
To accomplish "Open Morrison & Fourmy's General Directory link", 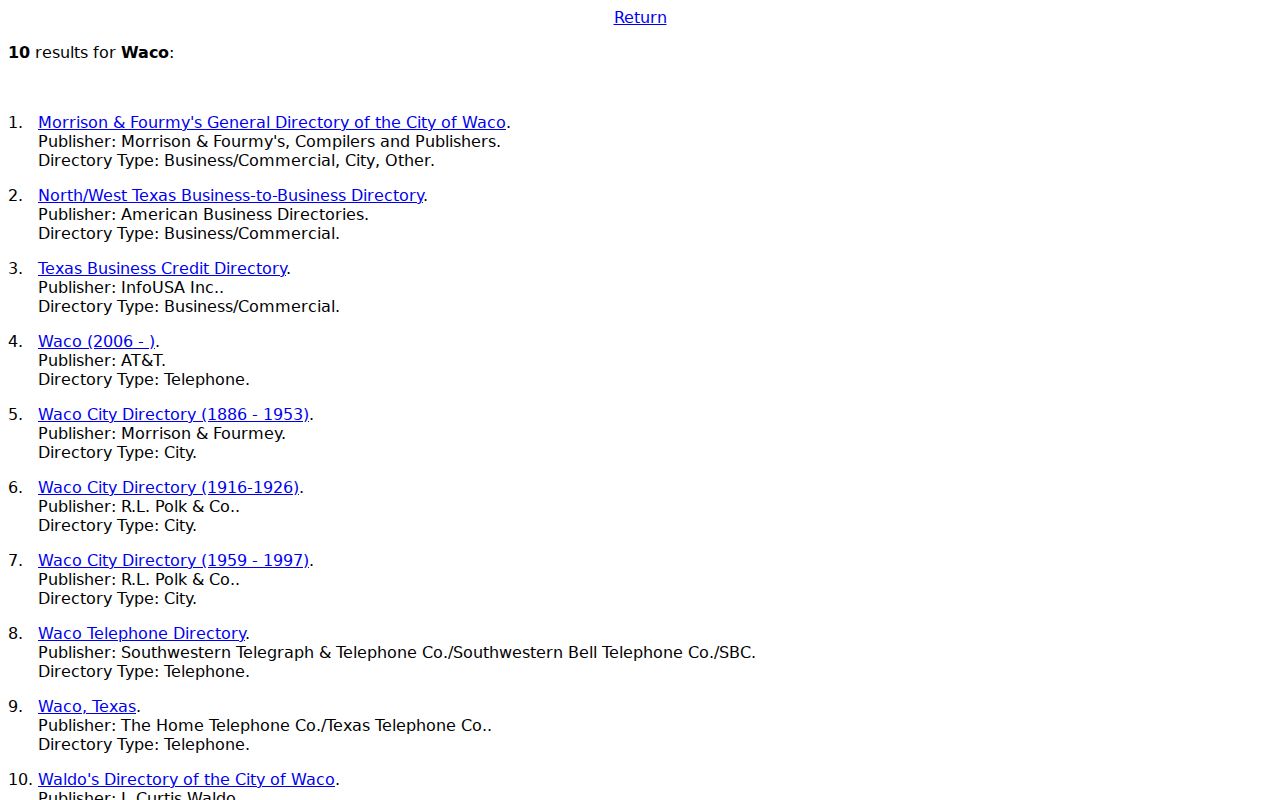I will (272, 122).
